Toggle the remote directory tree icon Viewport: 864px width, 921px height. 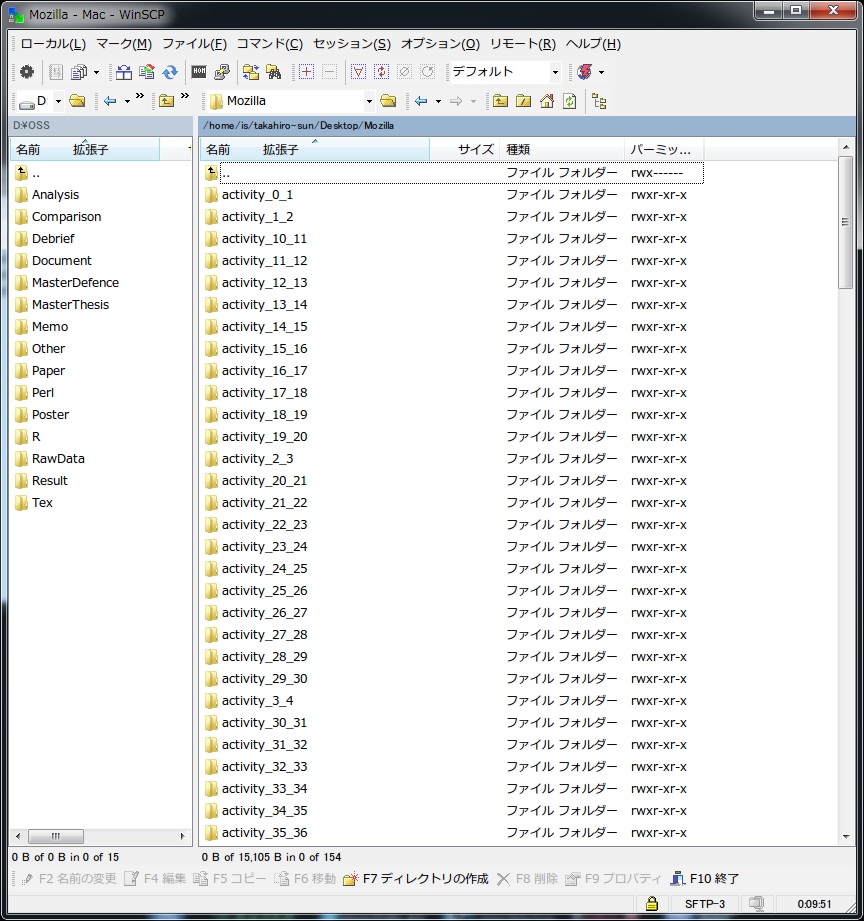(x=599, y=101)
